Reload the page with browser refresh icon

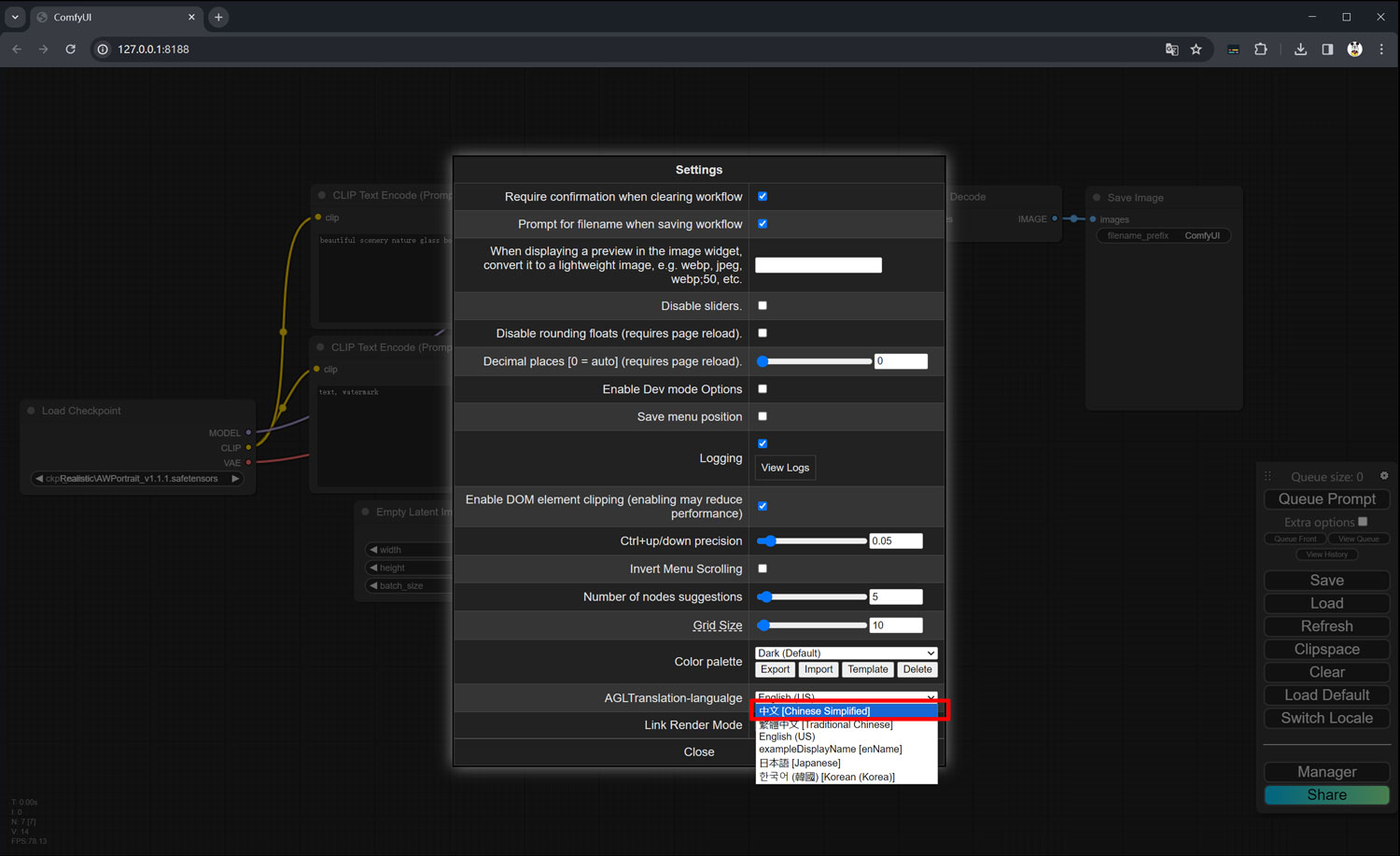70,49
